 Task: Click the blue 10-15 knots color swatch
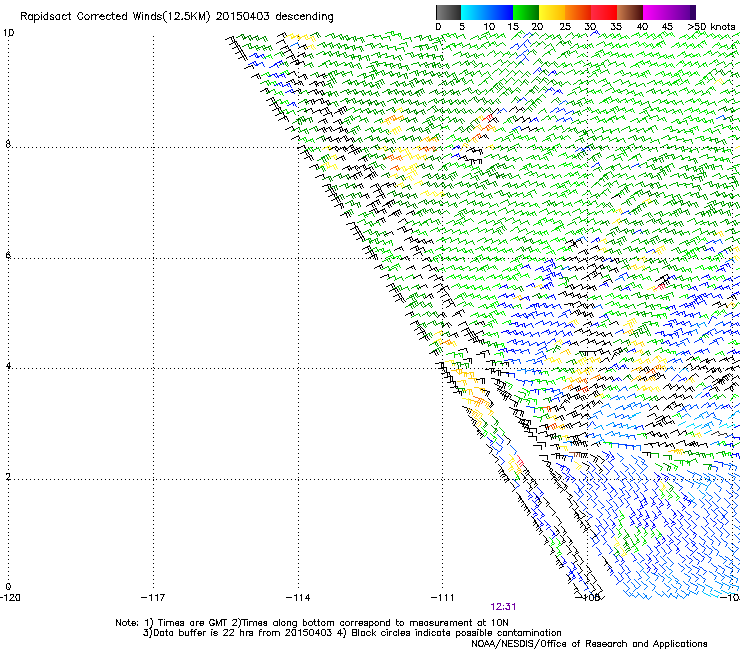(x=500, y=12)
